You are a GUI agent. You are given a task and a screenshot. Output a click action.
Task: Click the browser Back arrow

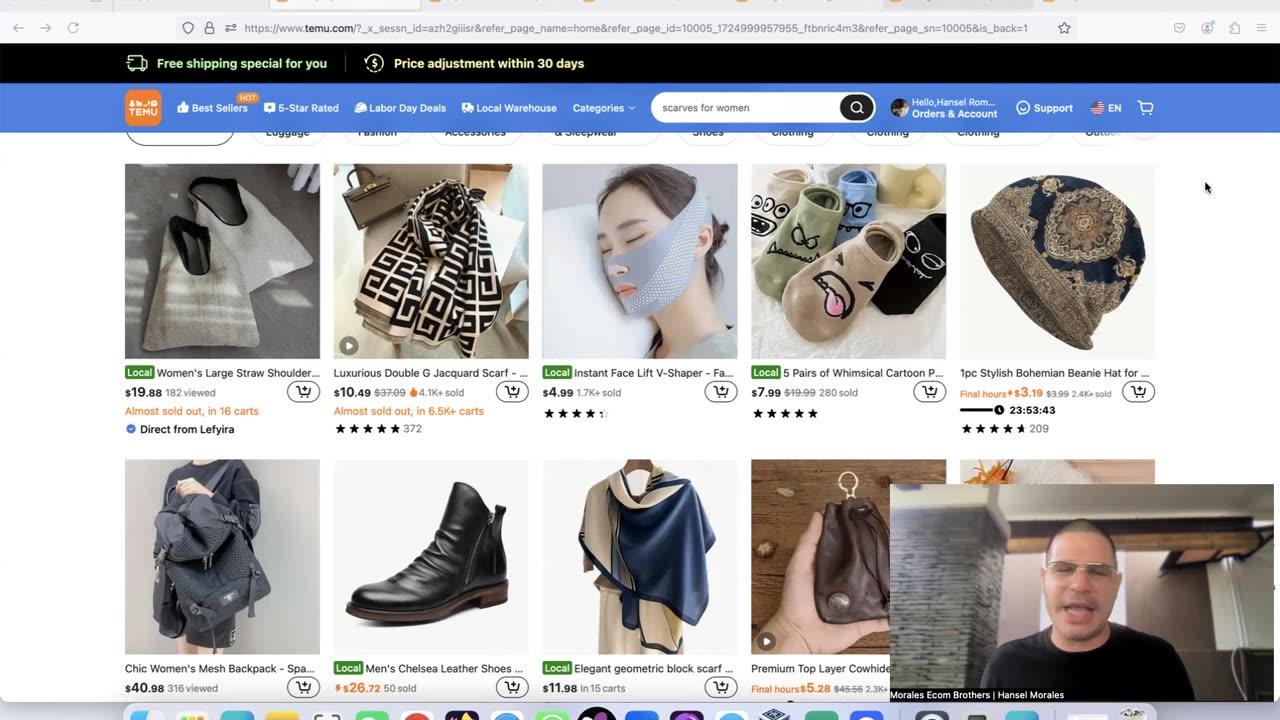18,28
